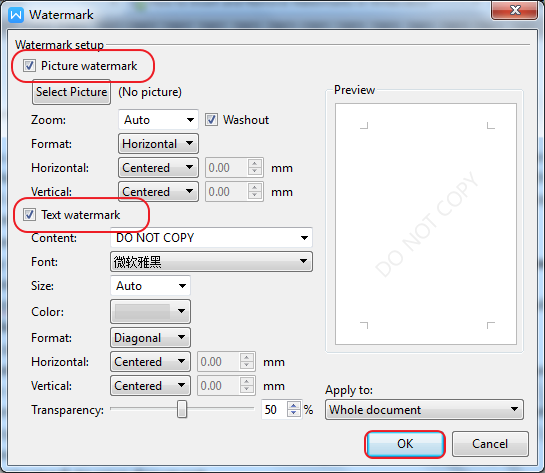Toggle the Text watermark checkbox
The height and width of the screenshot is (473, 545).
point(29,214)
